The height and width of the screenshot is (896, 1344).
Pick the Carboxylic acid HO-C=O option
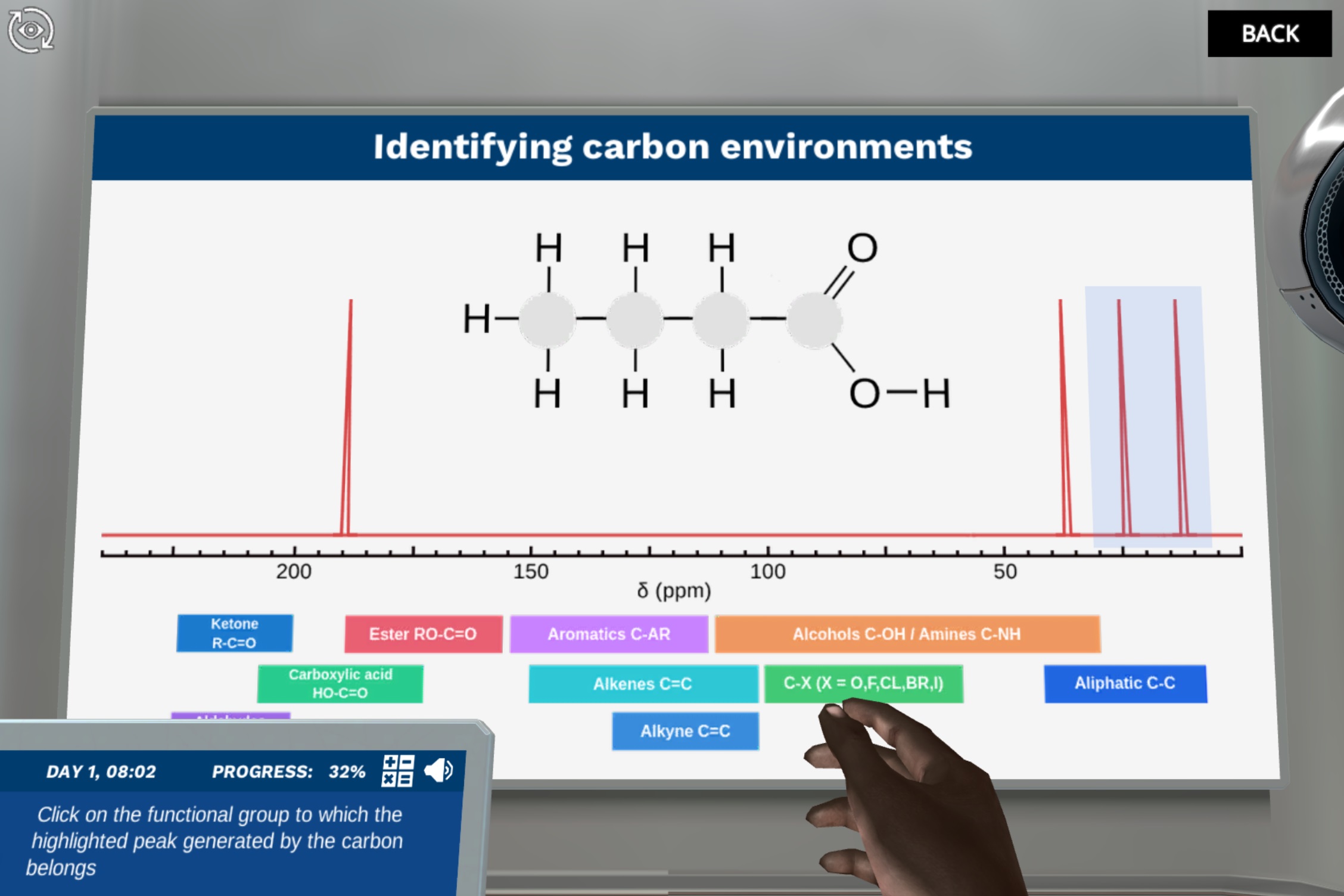point(340,684)
